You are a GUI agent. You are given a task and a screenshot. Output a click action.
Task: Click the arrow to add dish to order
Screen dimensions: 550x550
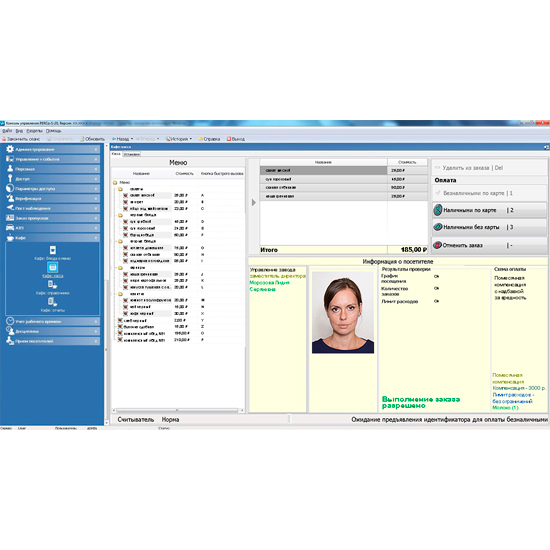point(254,202)
